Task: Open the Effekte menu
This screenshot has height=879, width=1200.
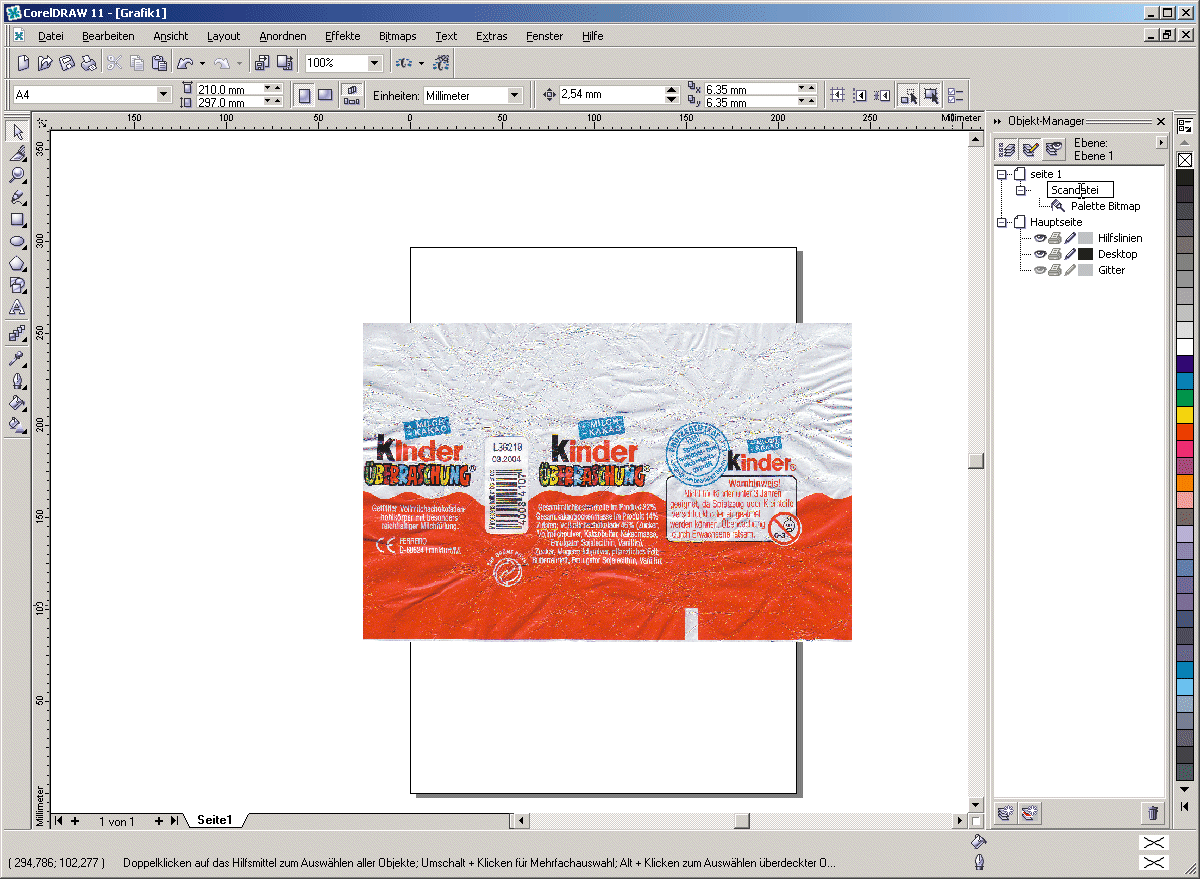Action: [343, 36]
